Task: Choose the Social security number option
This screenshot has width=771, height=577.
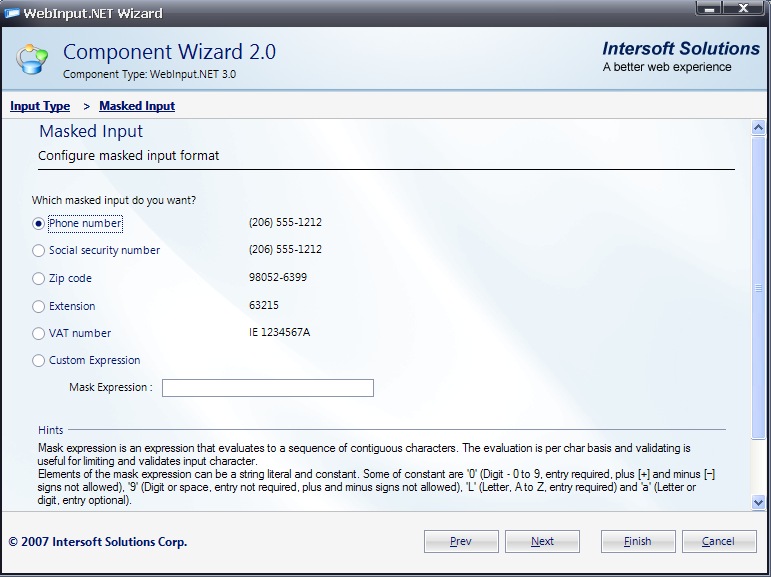Action: click(39, 251)
